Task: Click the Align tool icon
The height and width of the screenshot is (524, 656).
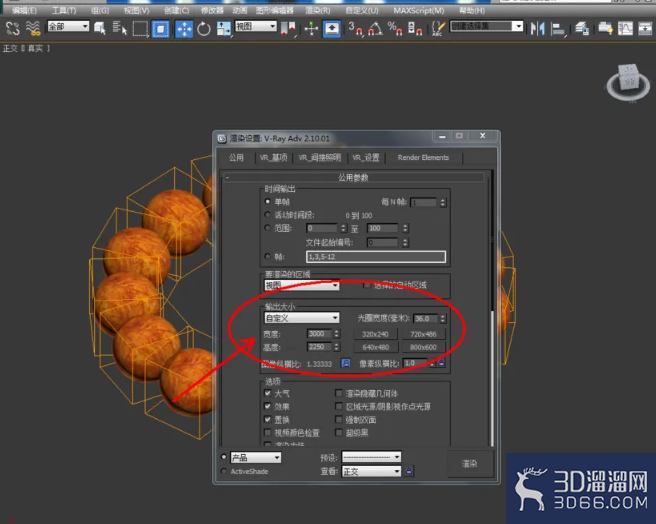Action: 558,28
